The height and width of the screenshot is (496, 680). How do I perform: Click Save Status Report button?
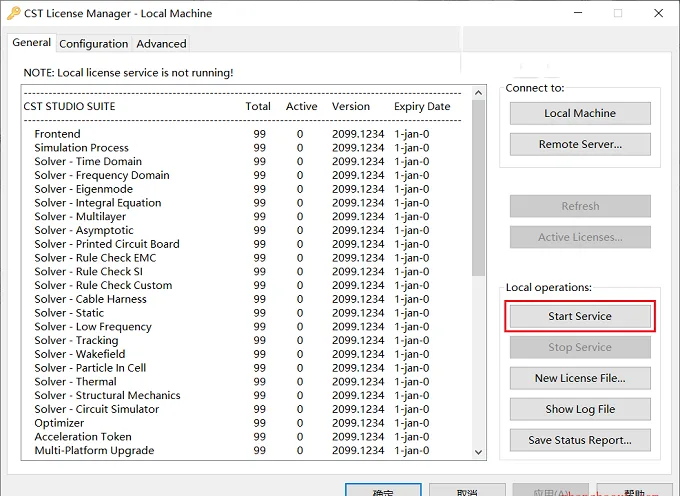pos(580,440)
